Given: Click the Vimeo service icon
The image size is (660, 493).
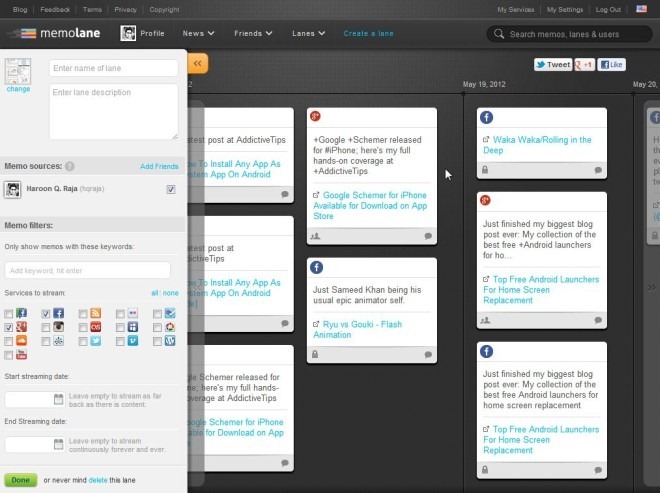Looking at the screenshot, I should [x=133, y=341].
